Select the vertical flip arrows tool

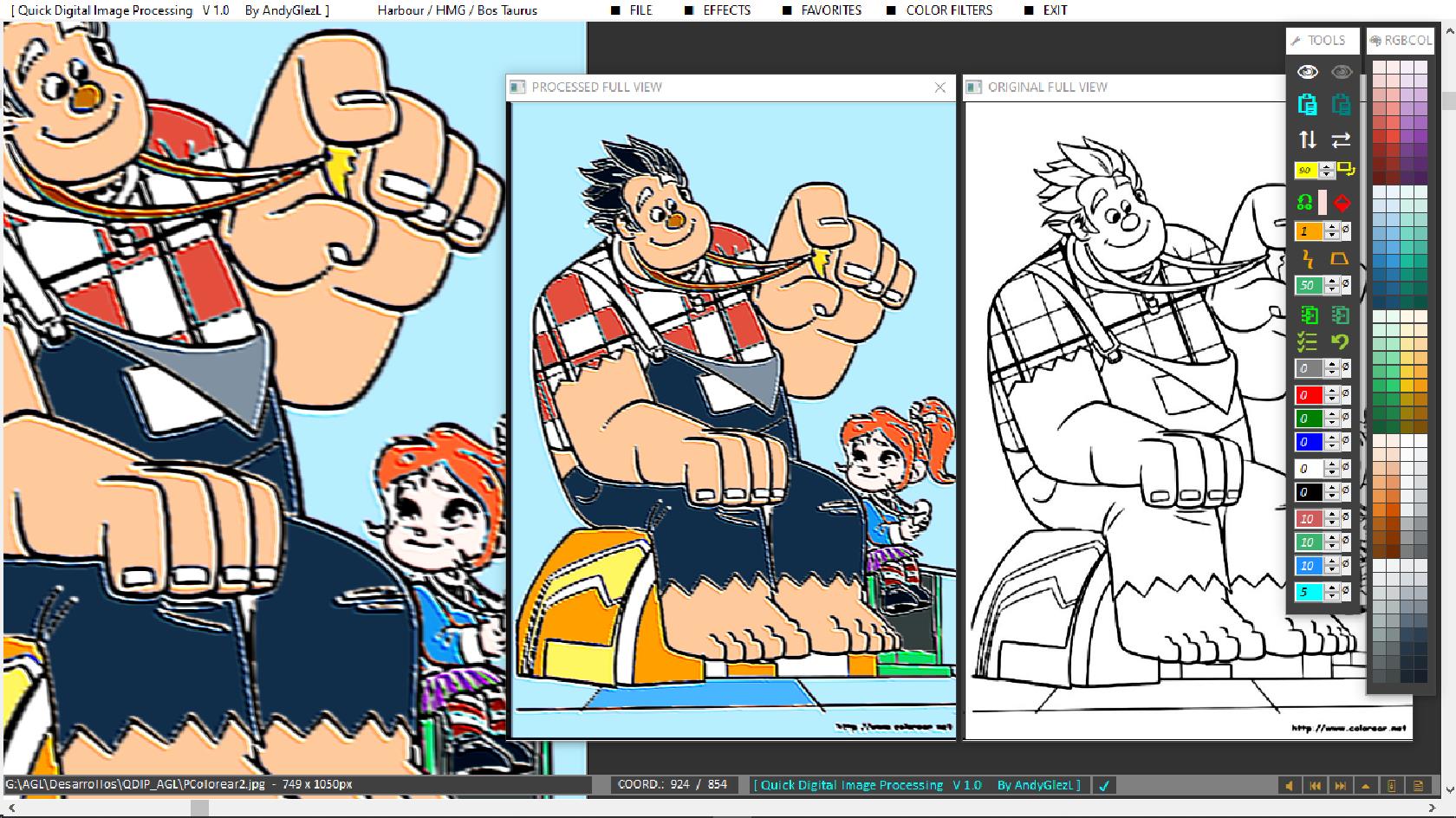(x=1309, y=140)
